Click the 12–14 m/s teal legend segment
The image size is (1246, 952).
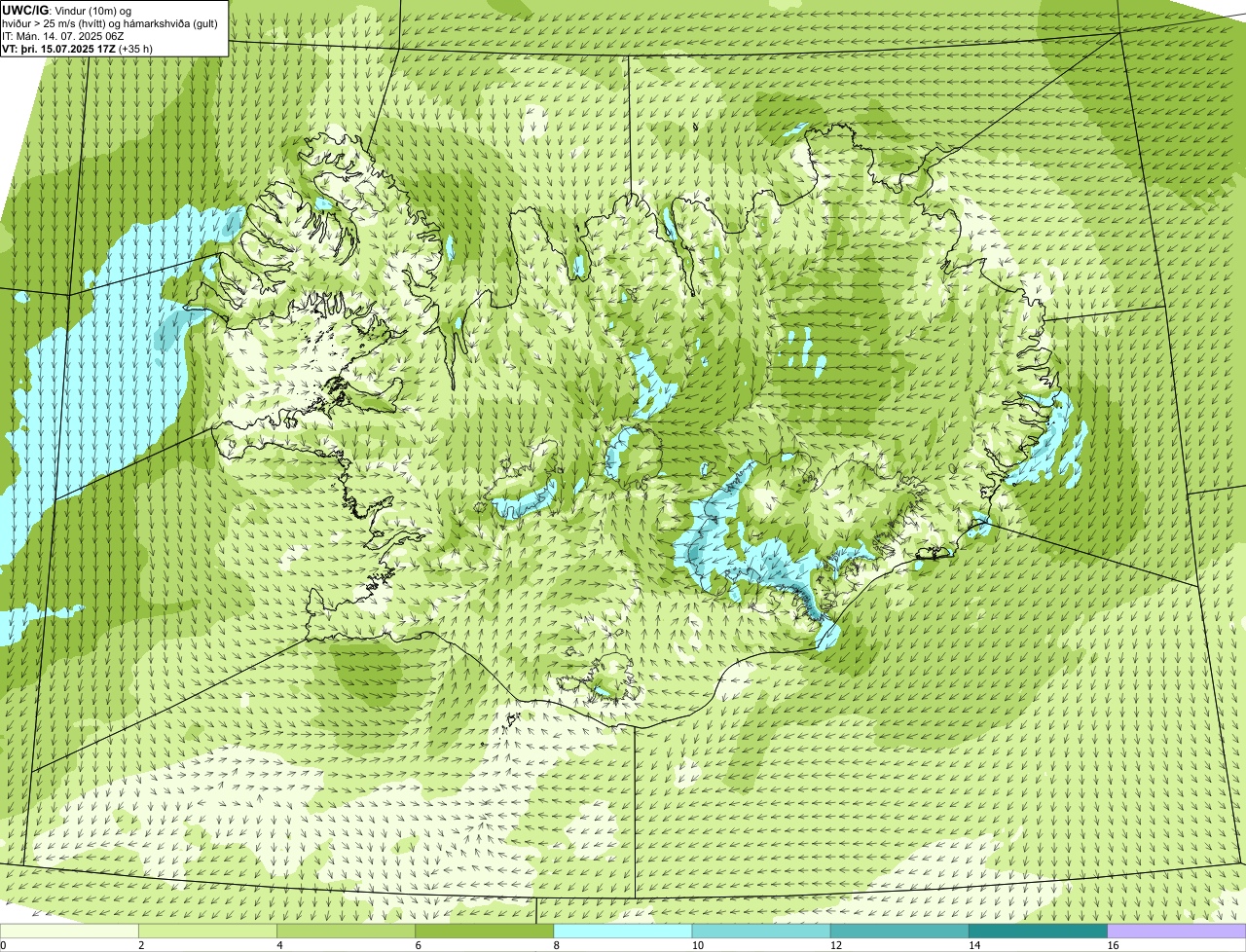pos(901,931)
